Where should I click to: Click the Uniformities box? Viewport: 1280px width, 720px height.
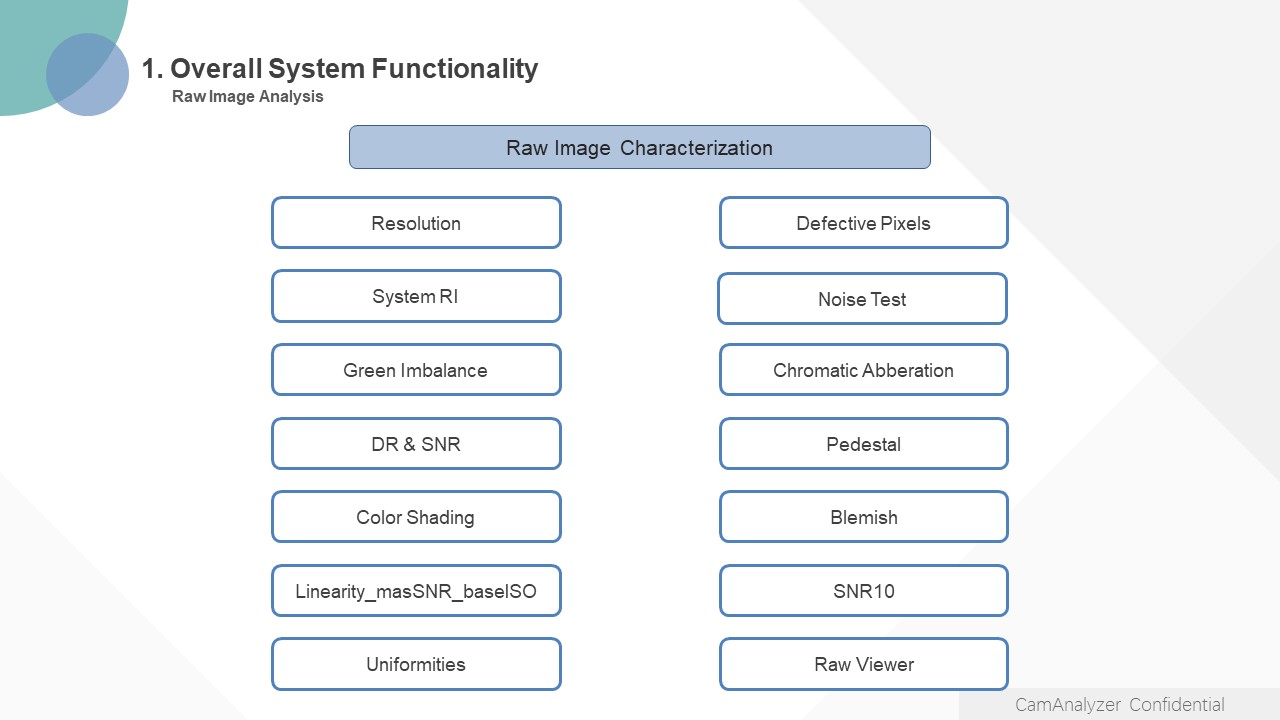416,664
